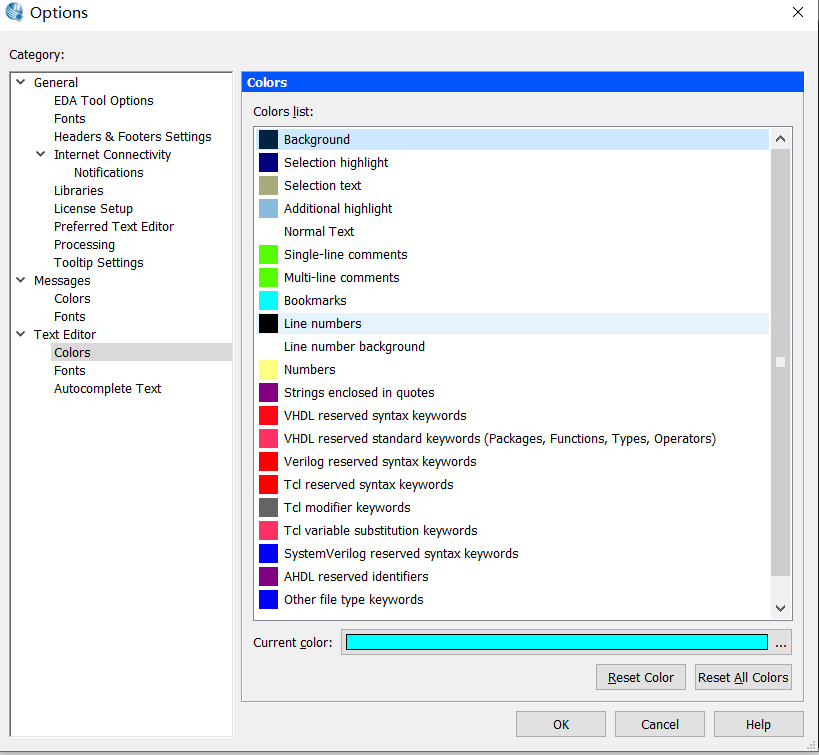
Task: Collapse the General category
Action: click(20, 82)
